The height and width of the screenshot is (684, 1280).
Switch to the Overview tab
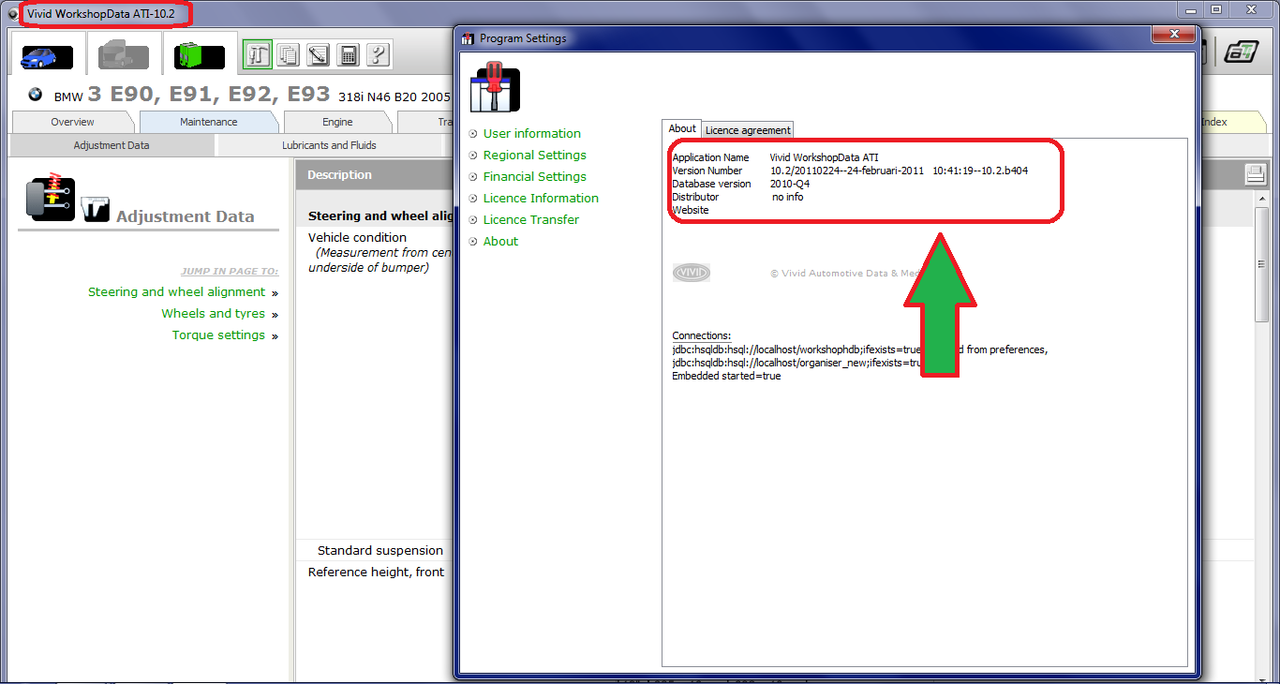pyautogui.click(x=72, y=122)
